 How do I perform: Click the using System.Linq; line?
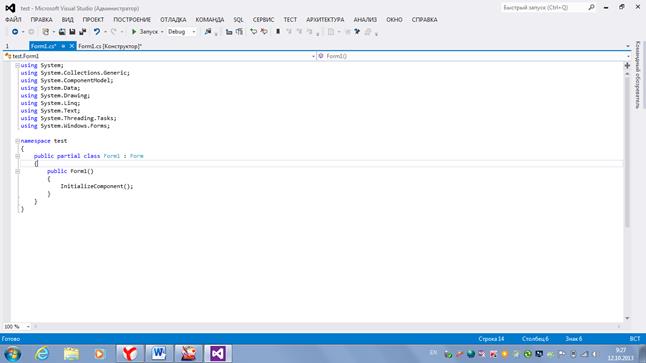point(50,103)
